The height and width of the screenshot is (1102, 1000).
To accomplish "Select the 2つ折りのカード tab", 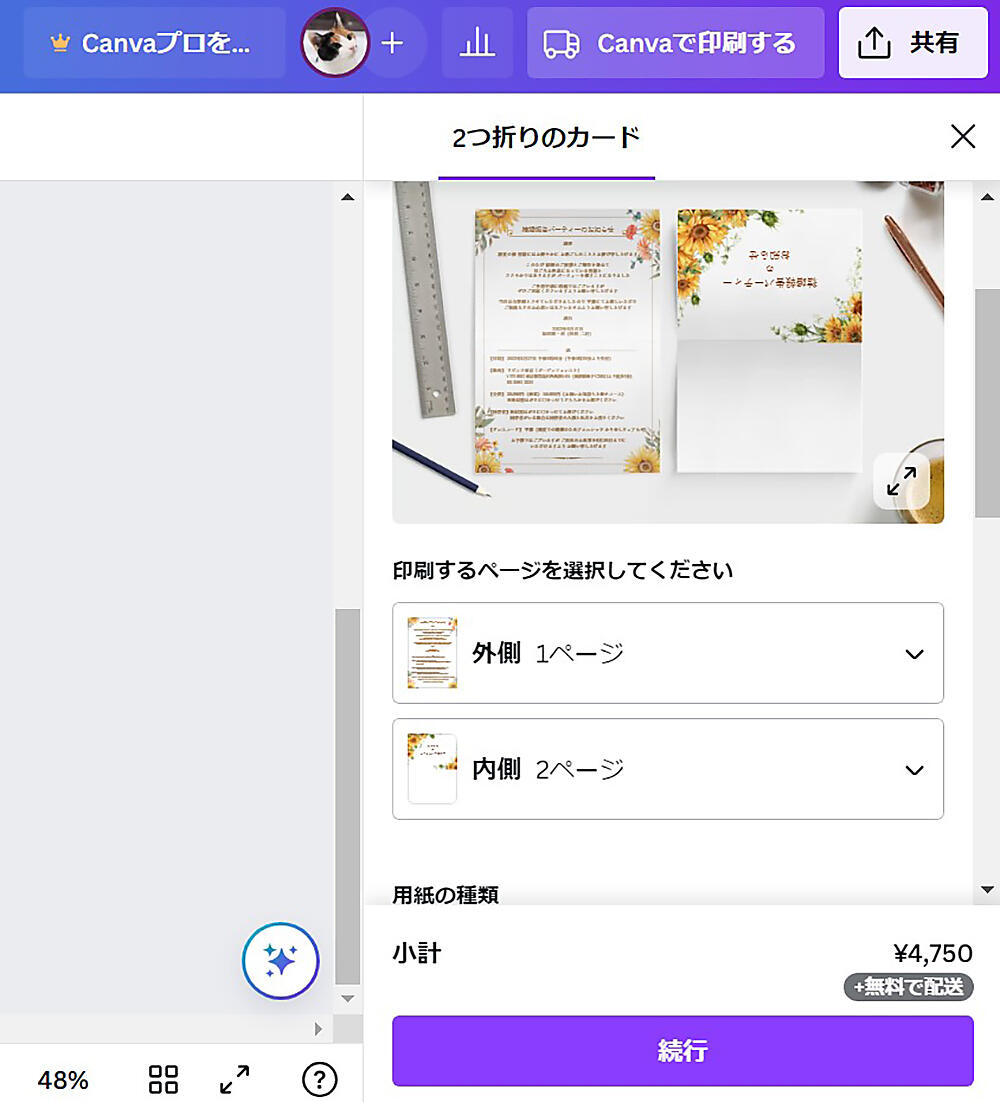I will point(546,138).
